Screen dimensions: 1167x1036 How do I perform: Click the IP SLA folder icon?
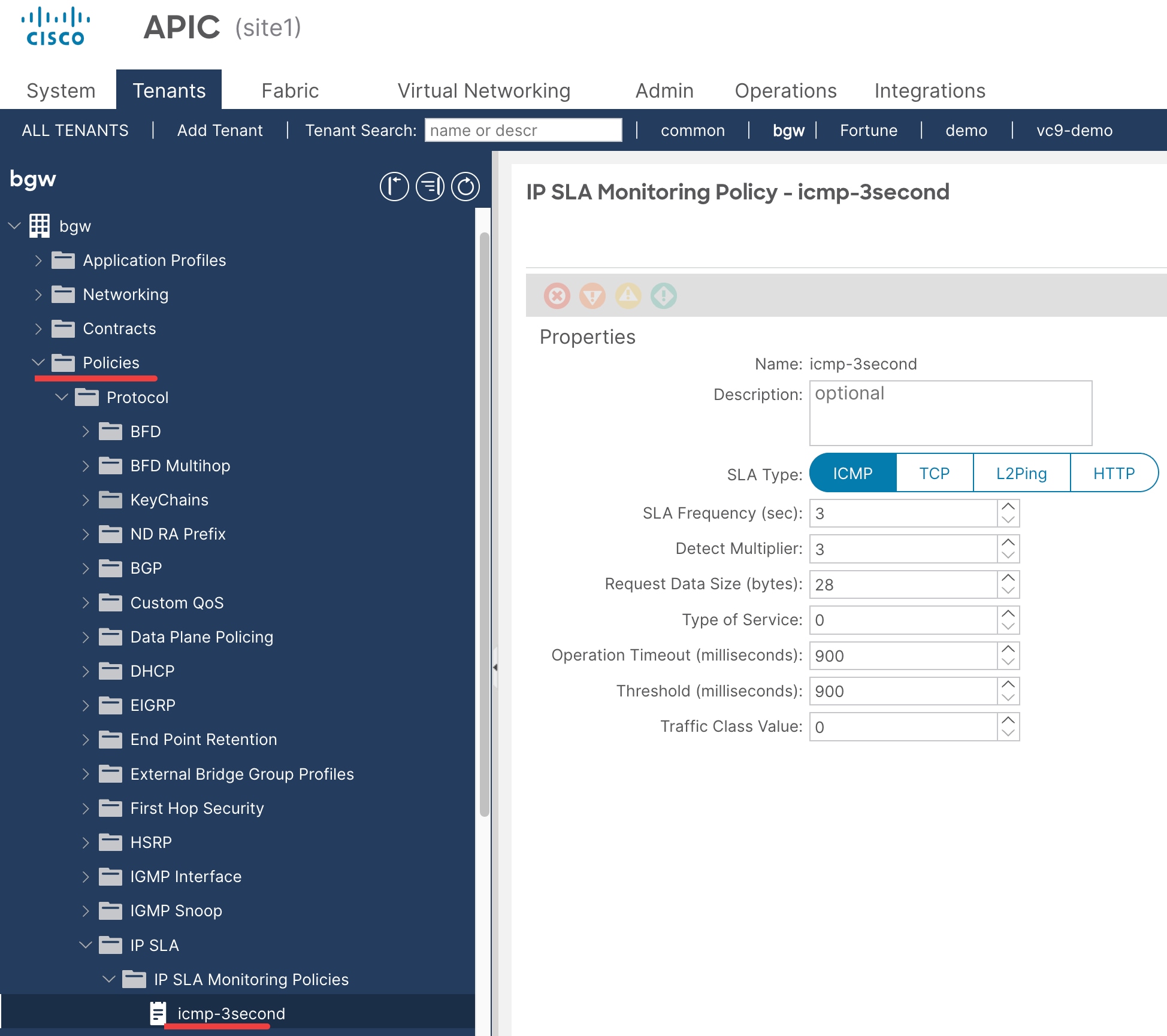[x=110, y=946]
